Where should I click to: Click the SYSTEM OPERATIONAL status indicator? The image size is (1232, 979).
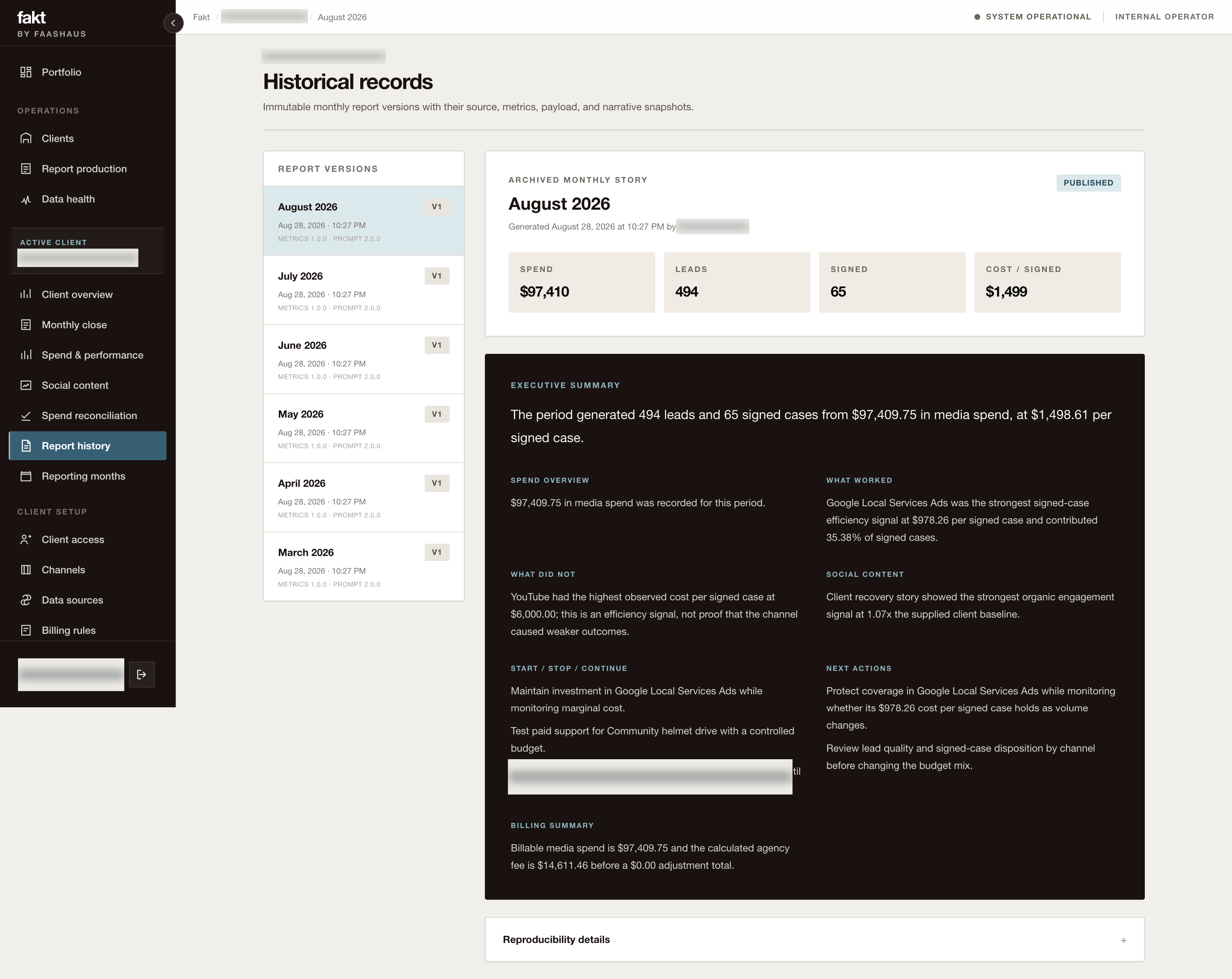click(x=1032, y=17)
